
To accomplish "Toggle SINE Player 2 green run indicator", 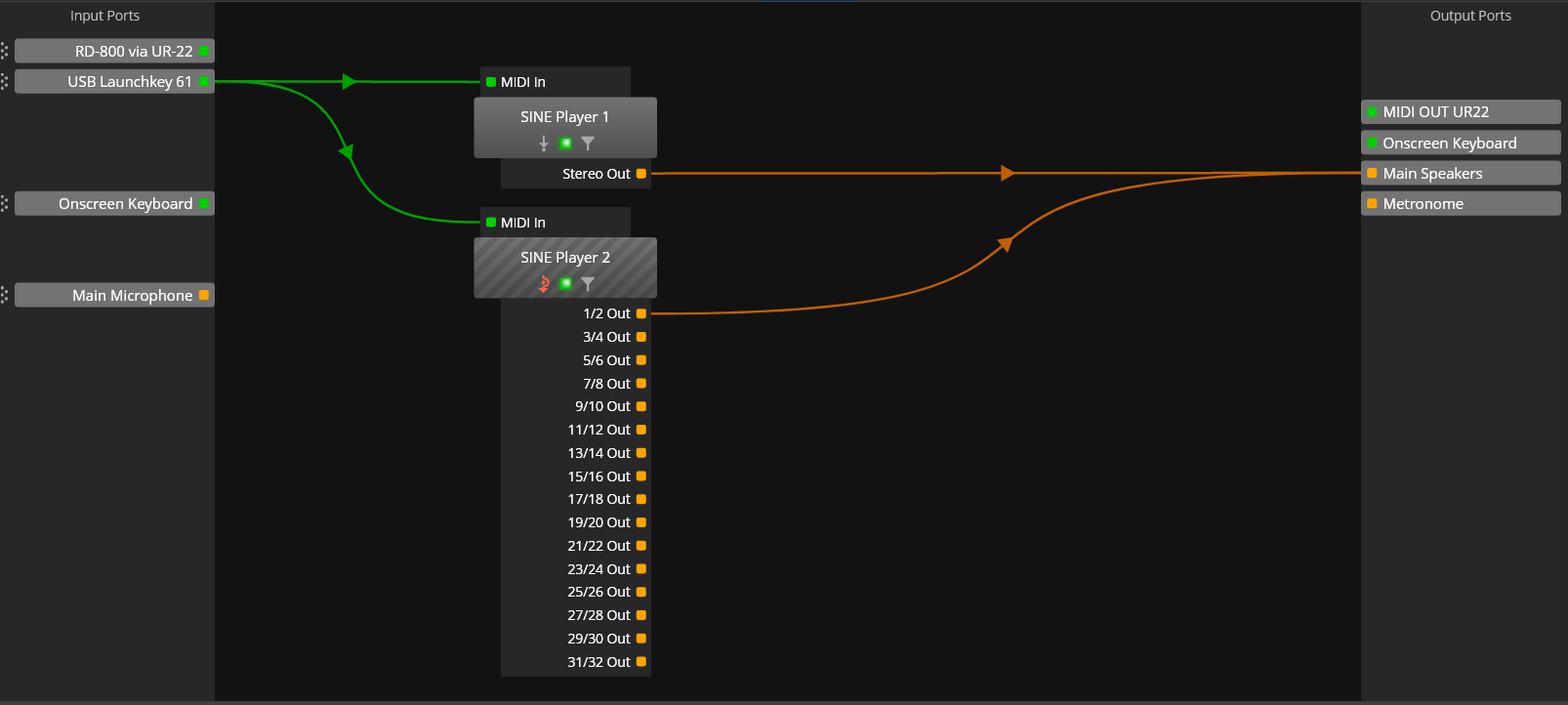I will point(565,284).
